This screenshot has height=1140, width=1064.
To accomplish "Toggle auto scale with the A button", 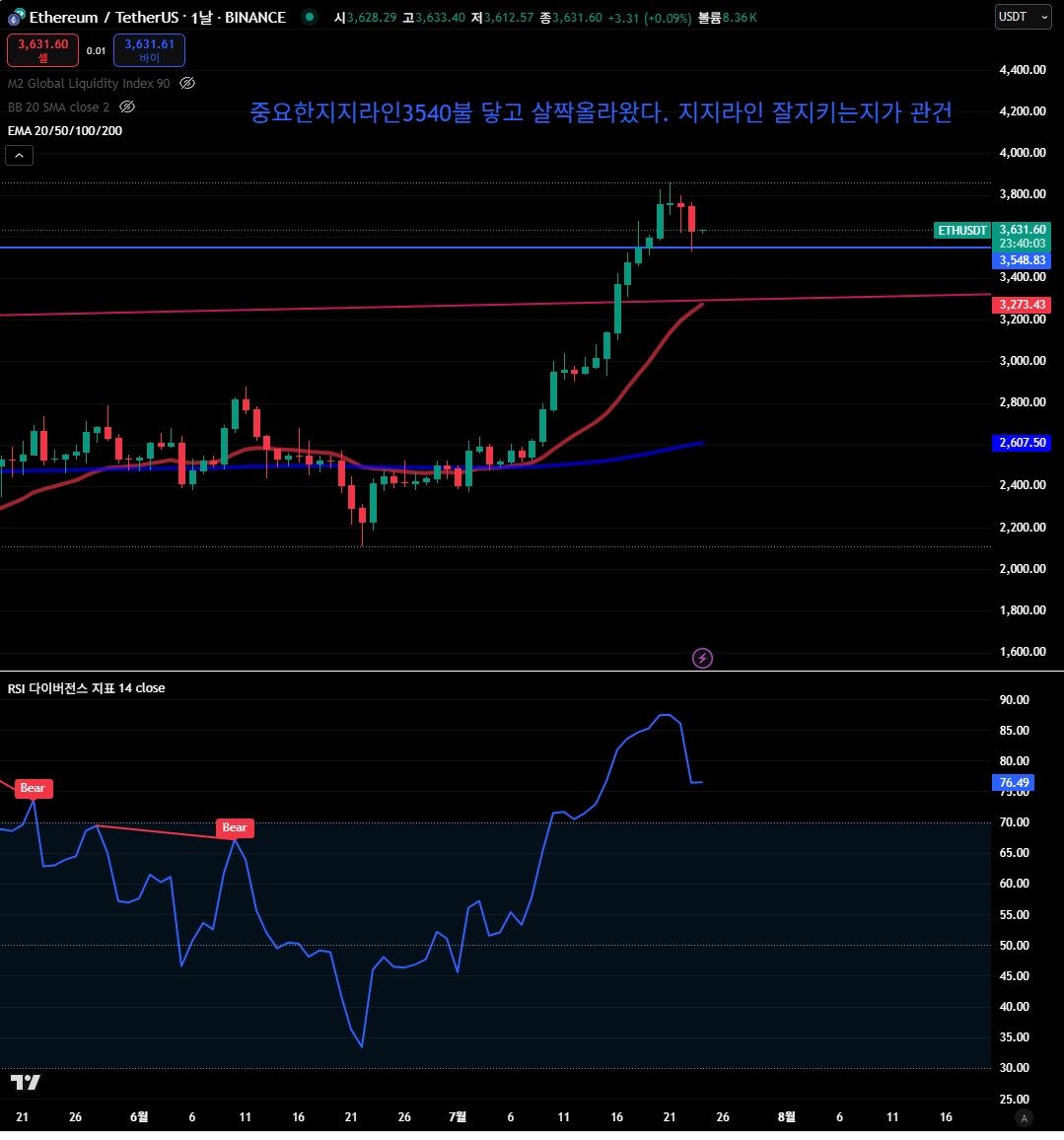I will tap(1024, 1118).
